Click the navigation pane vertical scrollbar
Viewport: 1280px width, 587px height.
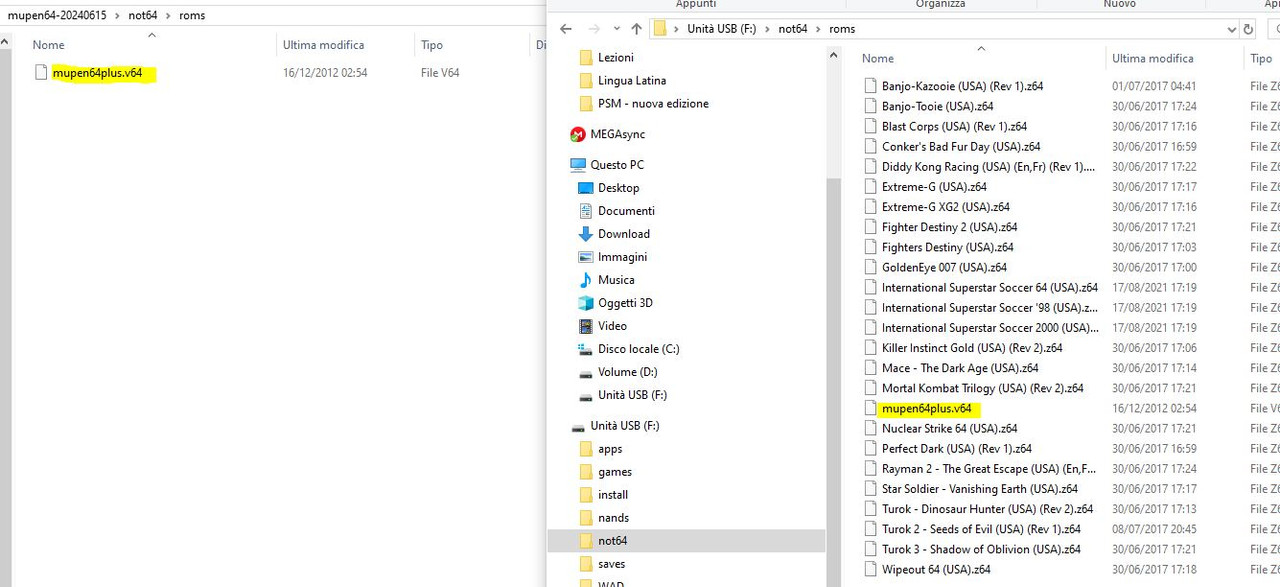click(x=834, y=380)
